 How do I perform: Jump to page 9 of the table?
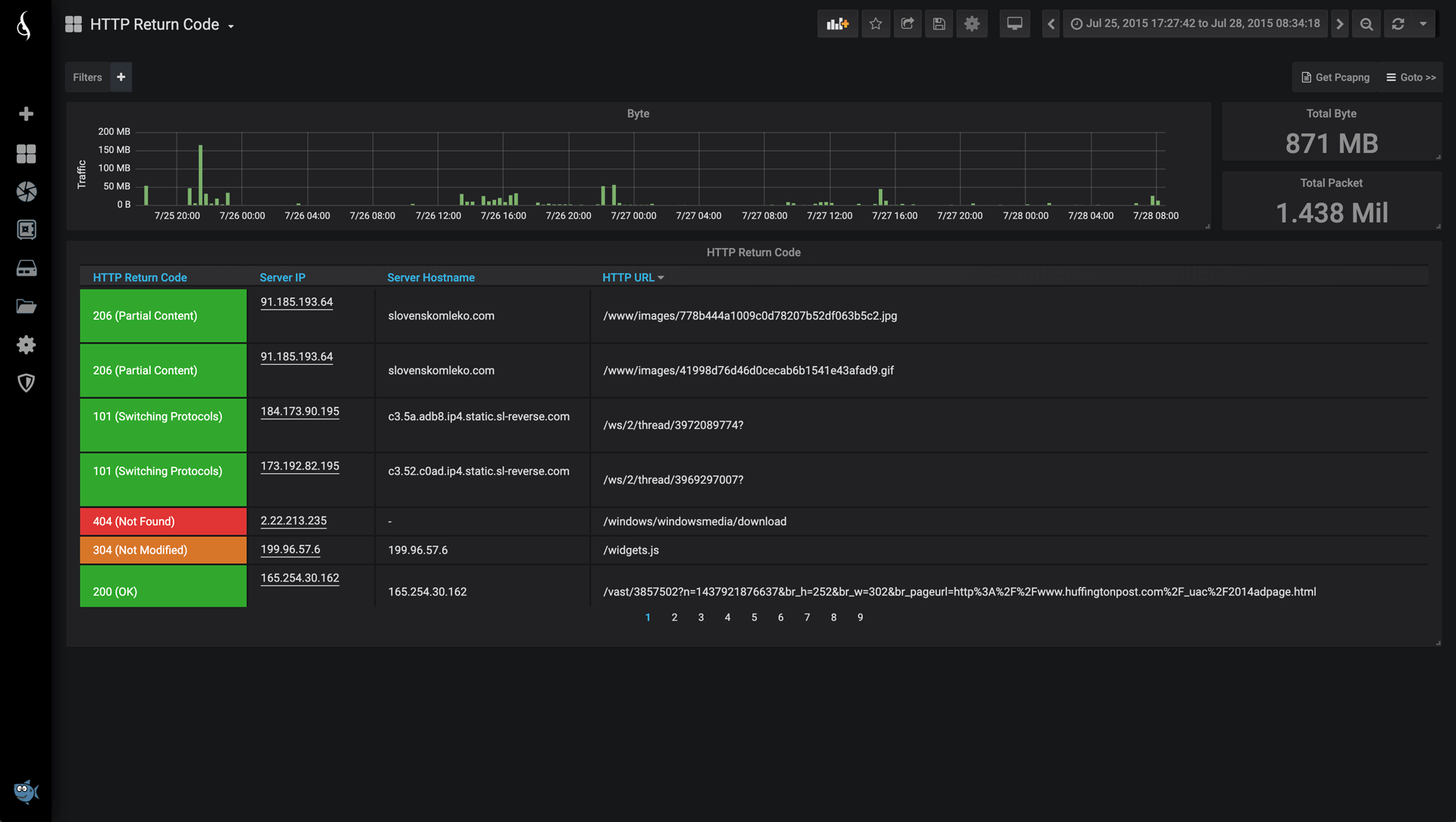coord(860,617)
